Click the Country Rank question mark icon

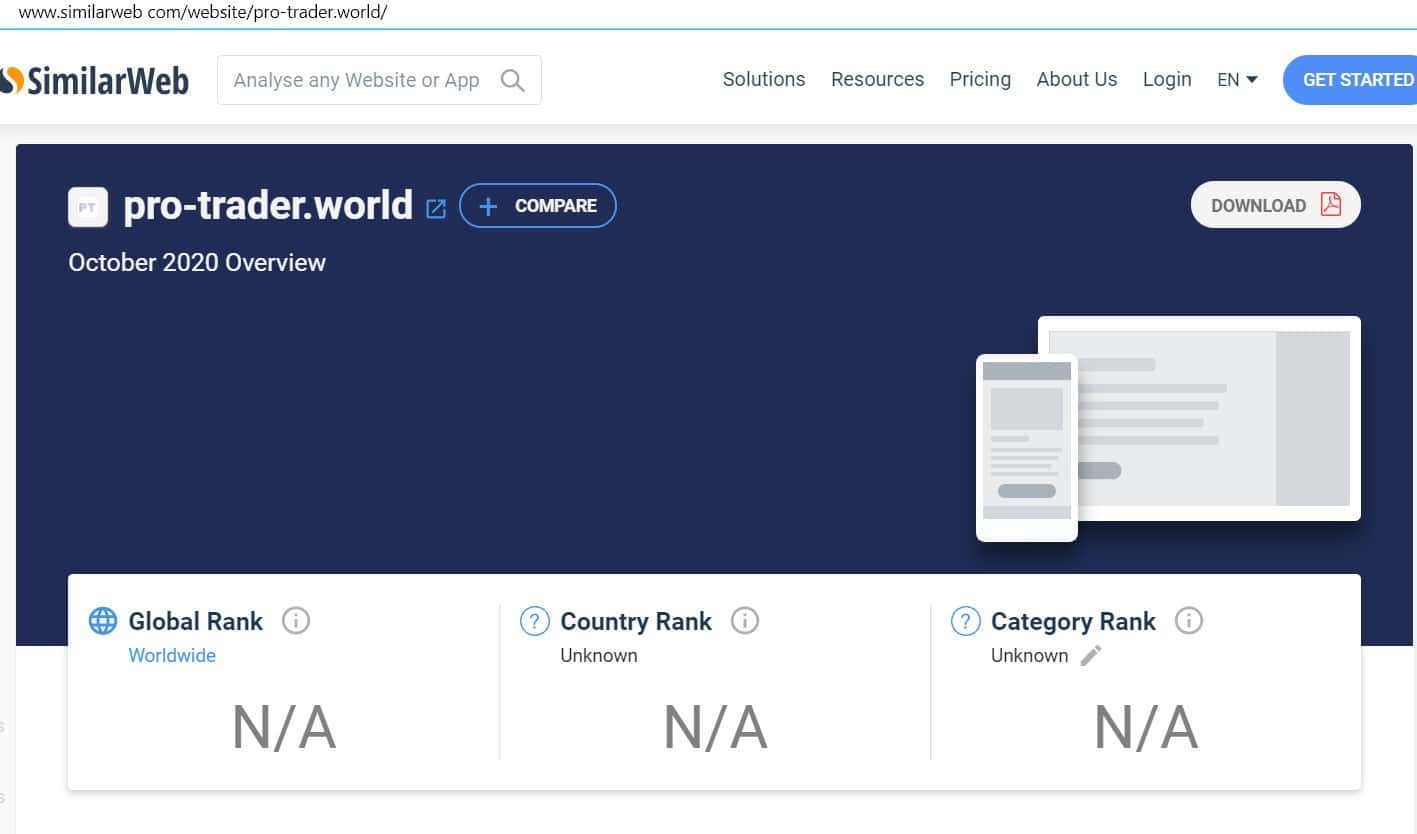pos(535,621)
